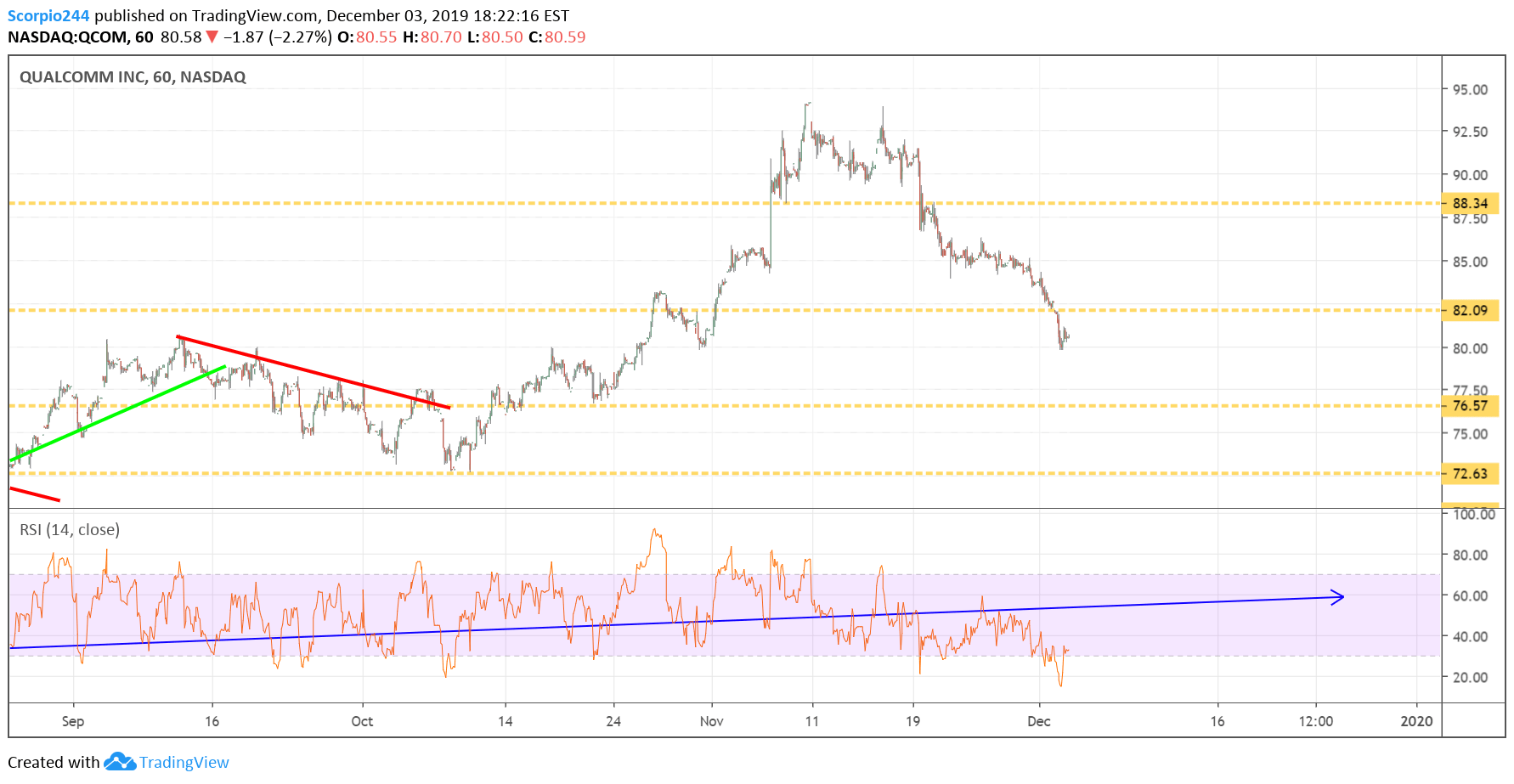Image resolution: width=1514 pixels, height=784 pixels.
Task: Click the 75.00 price axis label
Action: point(1470,434)
